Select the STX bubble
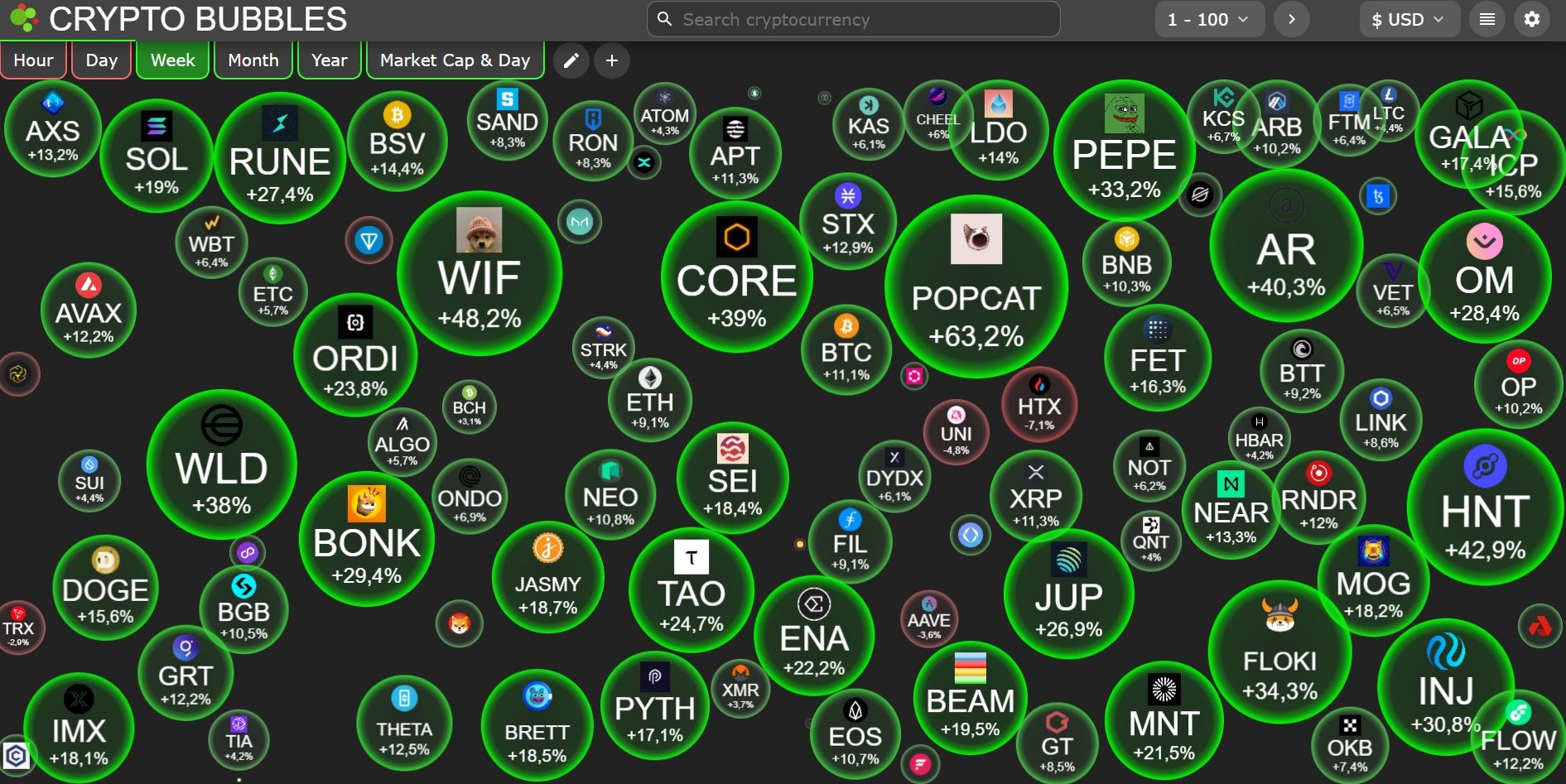The height and width of the screenshot is (784, 1566). [847, 221]
